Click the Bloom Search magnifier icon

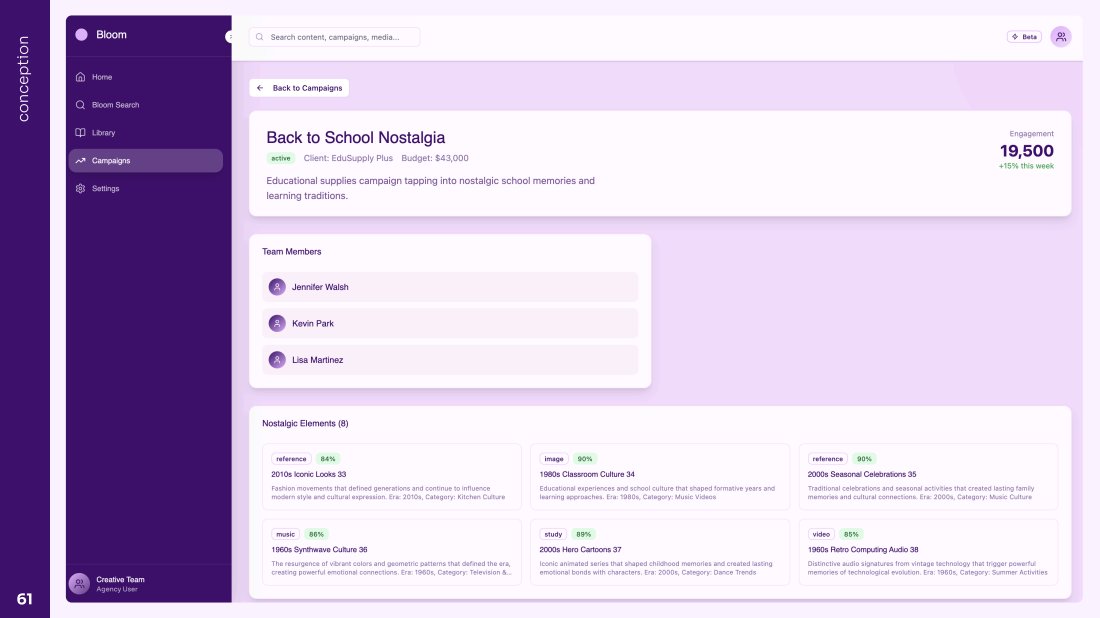tap(80, 105)
